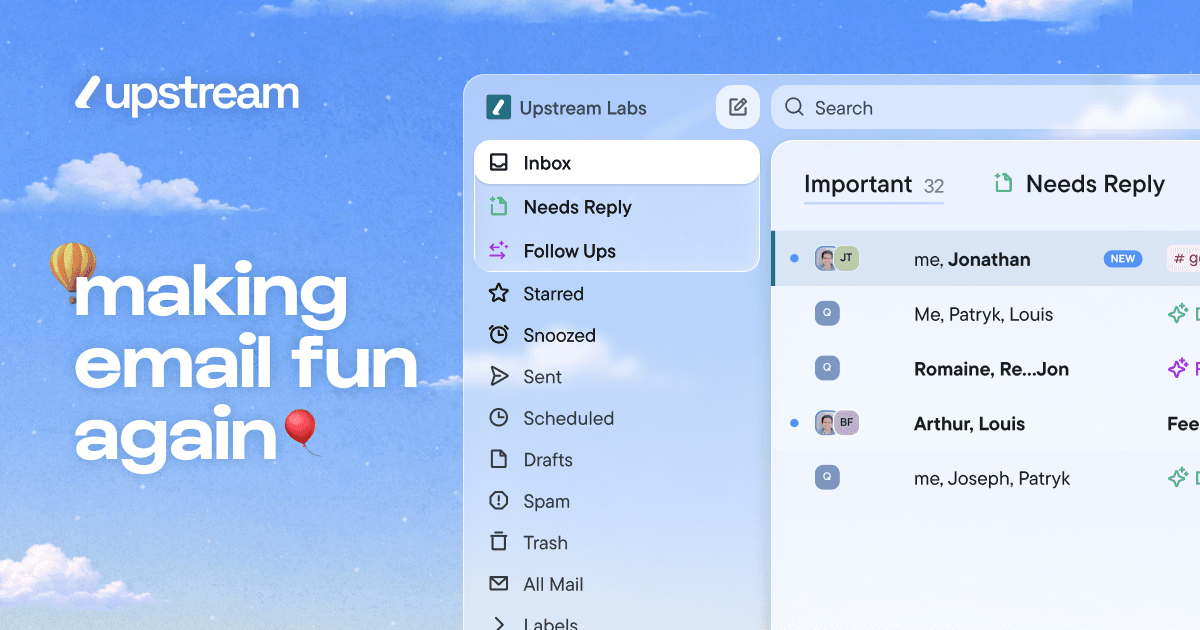Click the Trash bin icon
Viewport: 1200px width, 630px height.
click(x=498, y=541)
